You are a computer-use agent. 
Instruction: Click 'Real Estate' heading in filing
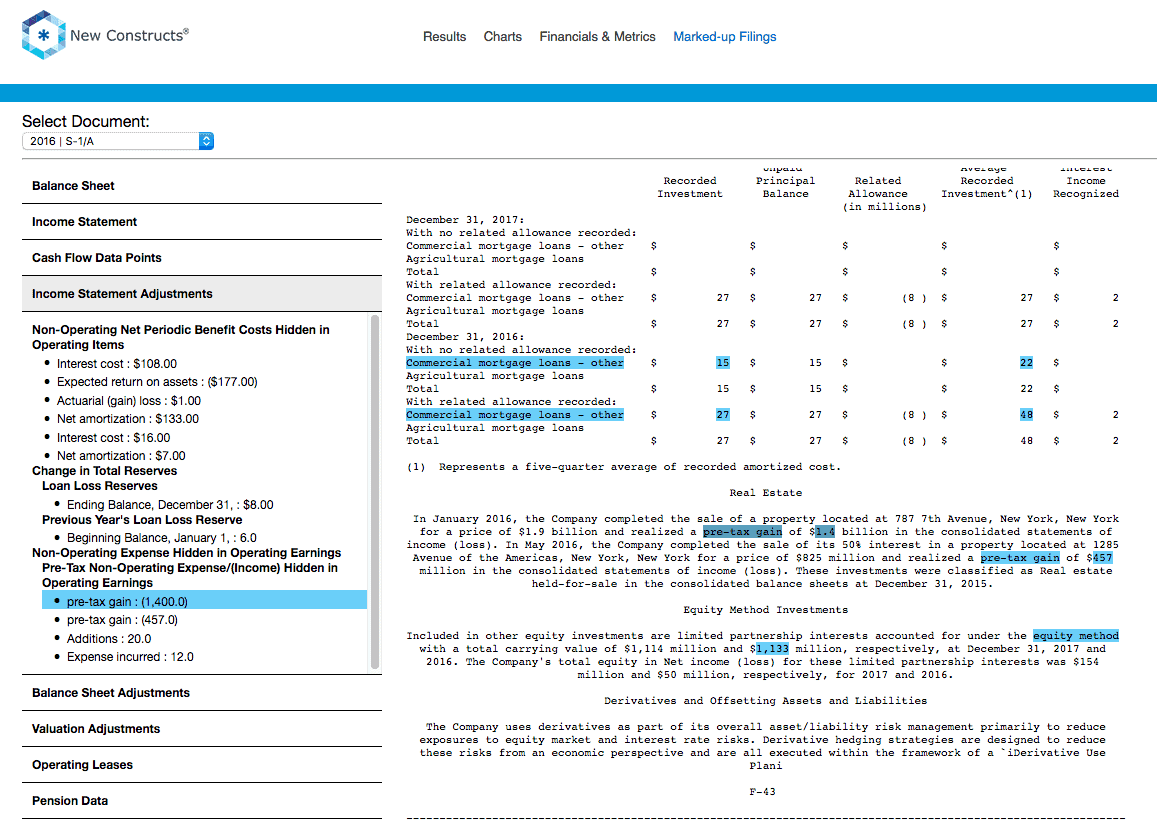[766, 493]
